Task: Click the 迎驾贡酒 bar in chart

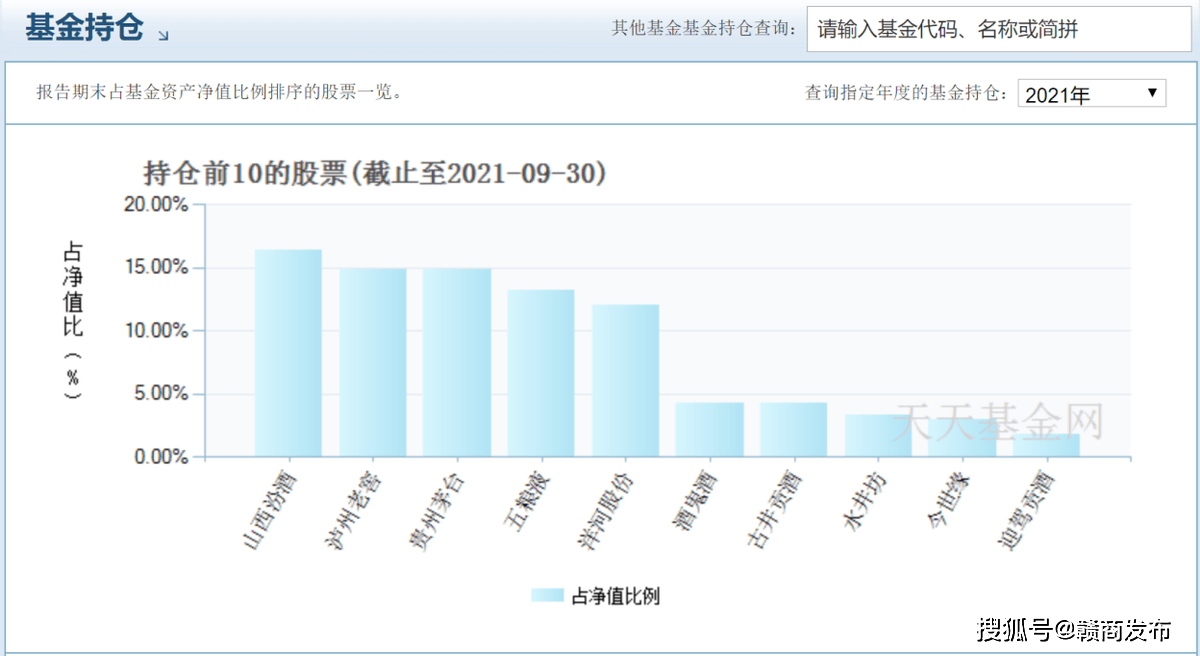Action: [x=1046, y=445]
